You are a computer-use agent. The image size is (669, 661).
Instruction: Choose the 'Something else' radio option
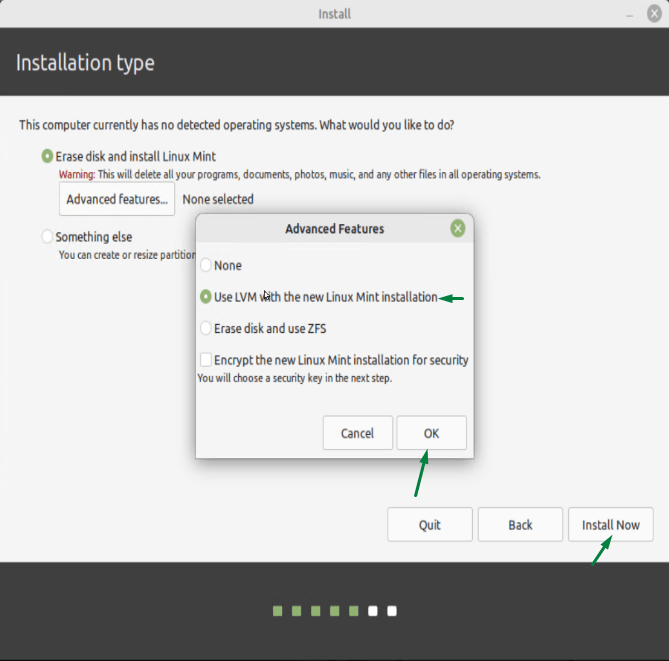[48, 237]
